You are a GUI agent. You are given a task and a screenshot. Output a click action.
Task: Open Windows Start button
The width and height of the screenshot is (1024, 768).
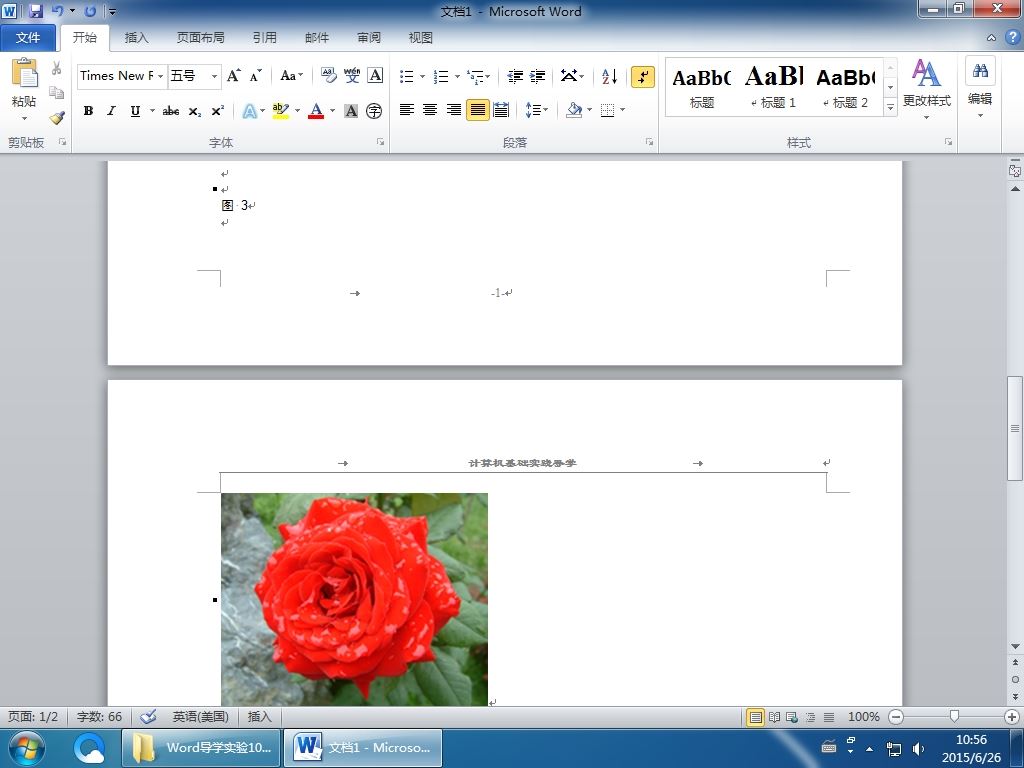(26, 748)
